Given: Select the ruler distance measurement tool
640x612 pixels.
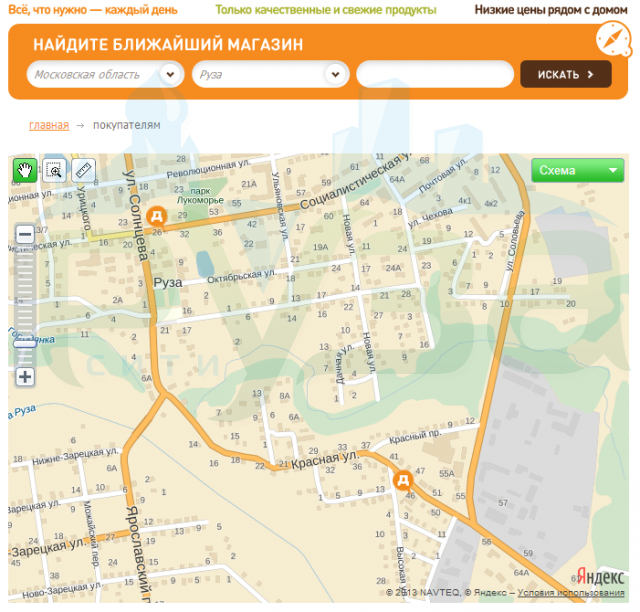Looking at the screenshot, I should (84, 170).
